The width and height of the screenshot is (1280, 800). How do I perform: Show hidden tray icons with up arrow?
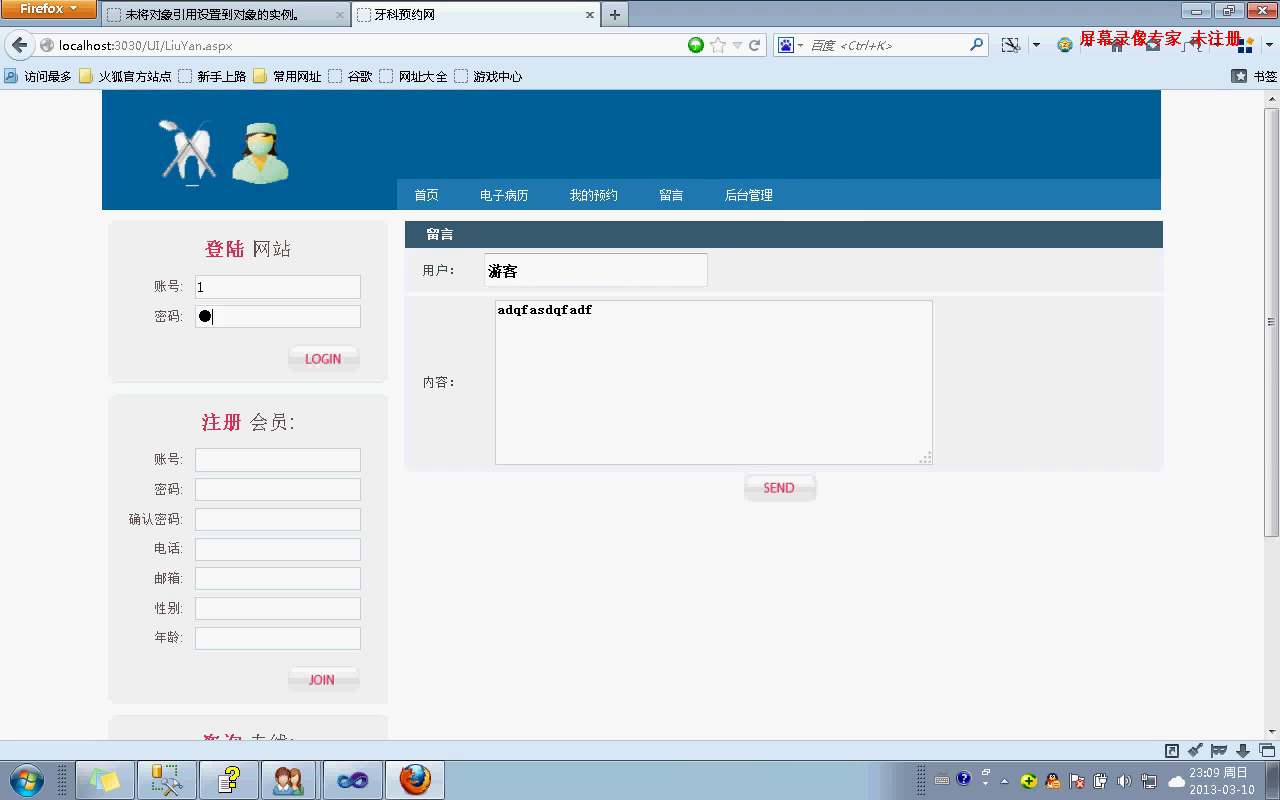click(1004, 781)
